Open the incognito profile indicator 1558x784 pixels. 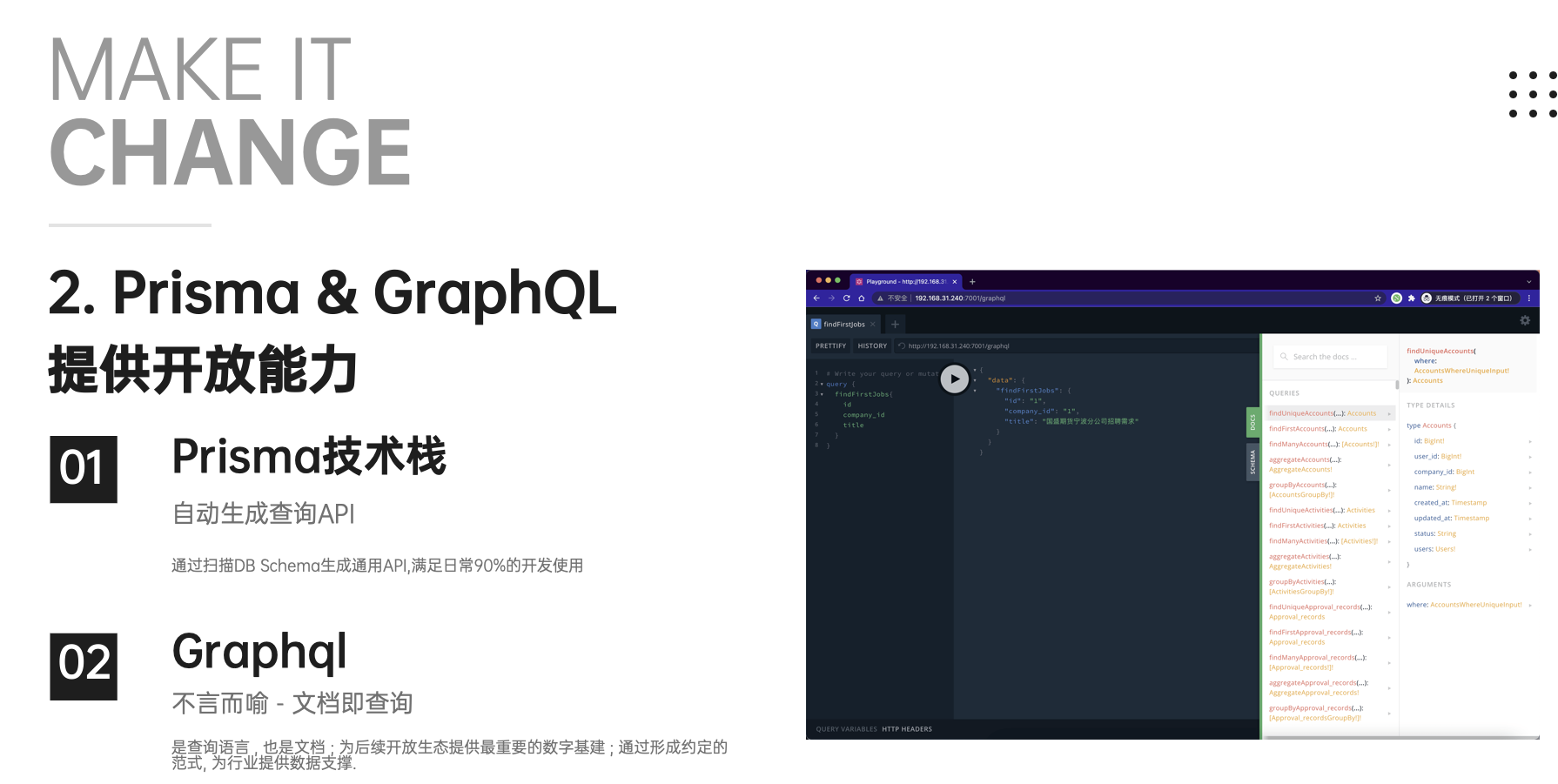point(1469,298)
